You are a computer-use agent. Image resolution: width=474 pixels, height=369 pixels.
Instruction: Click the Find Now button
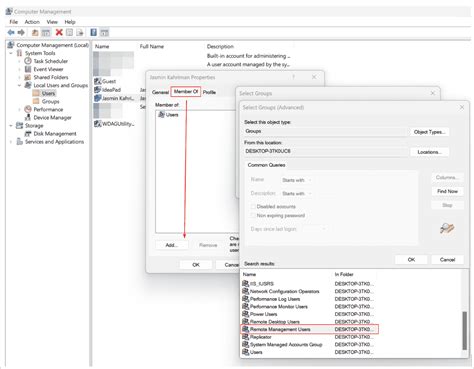click(x=447, y=191)
